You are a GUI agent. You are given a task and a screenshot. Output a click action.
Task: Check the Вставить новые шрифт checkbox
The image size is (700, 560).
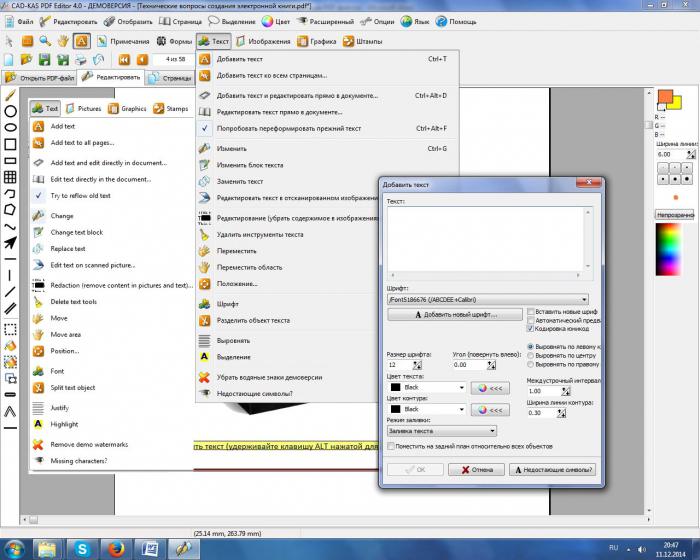click(x=530, y=311)
